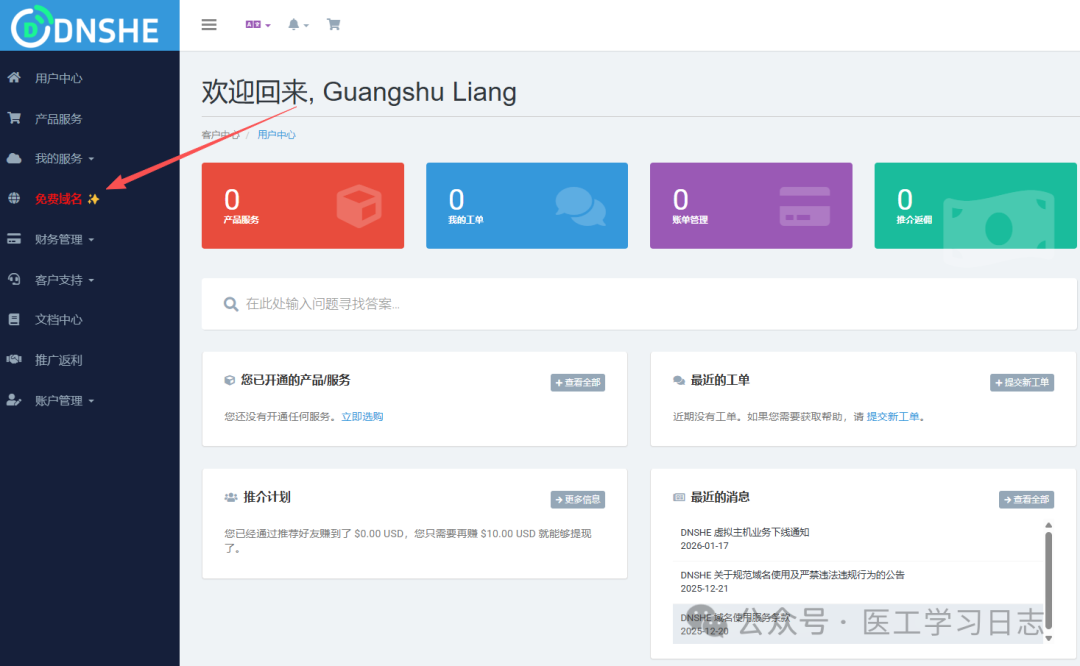Toggle the hamburger sidebar menu icon
The width and height of the screenshot is (1080, 666).
coord(209,25)
